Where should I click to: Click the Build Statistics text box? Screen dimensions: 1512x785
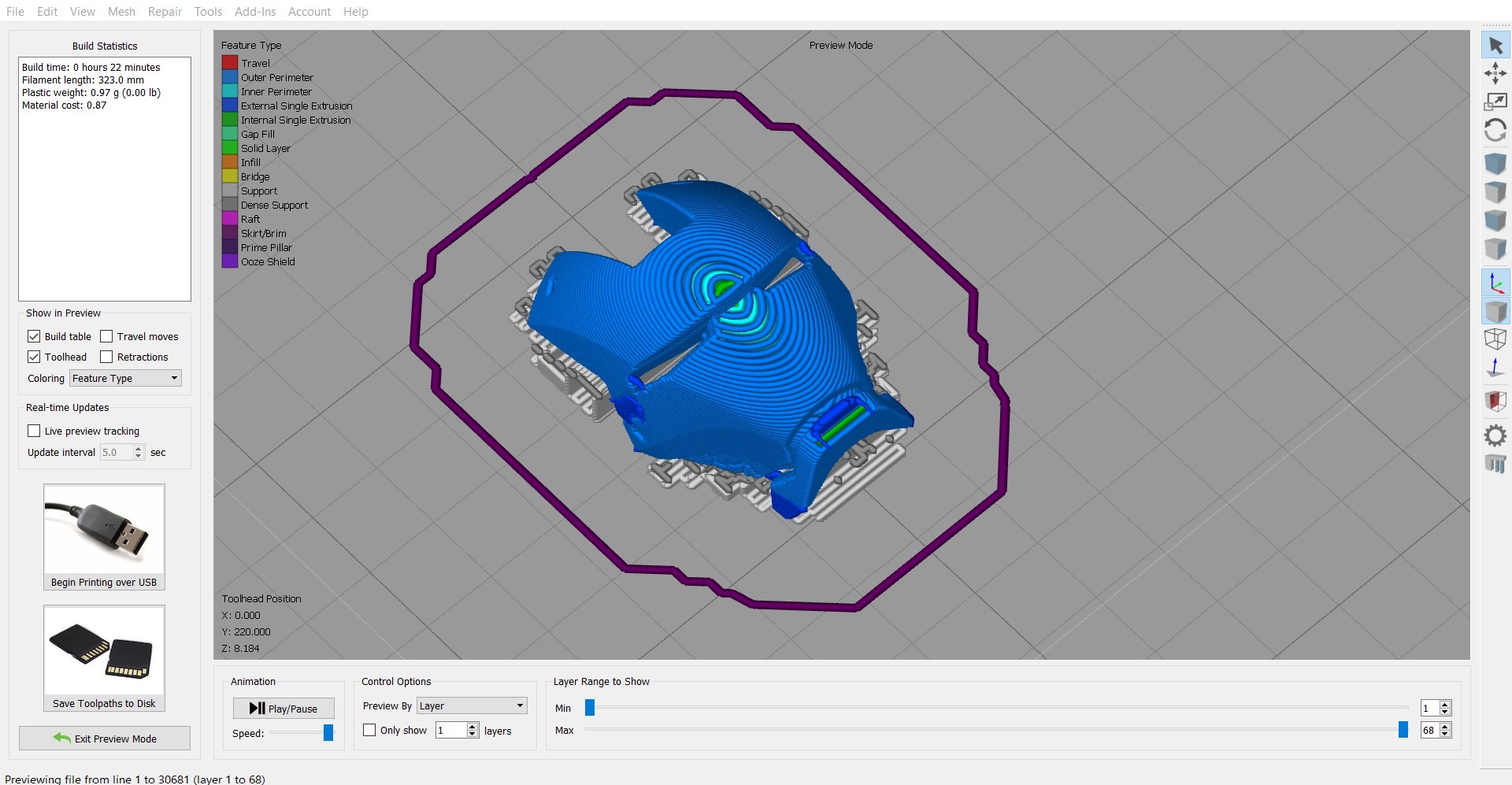click(x=105, y=179)
